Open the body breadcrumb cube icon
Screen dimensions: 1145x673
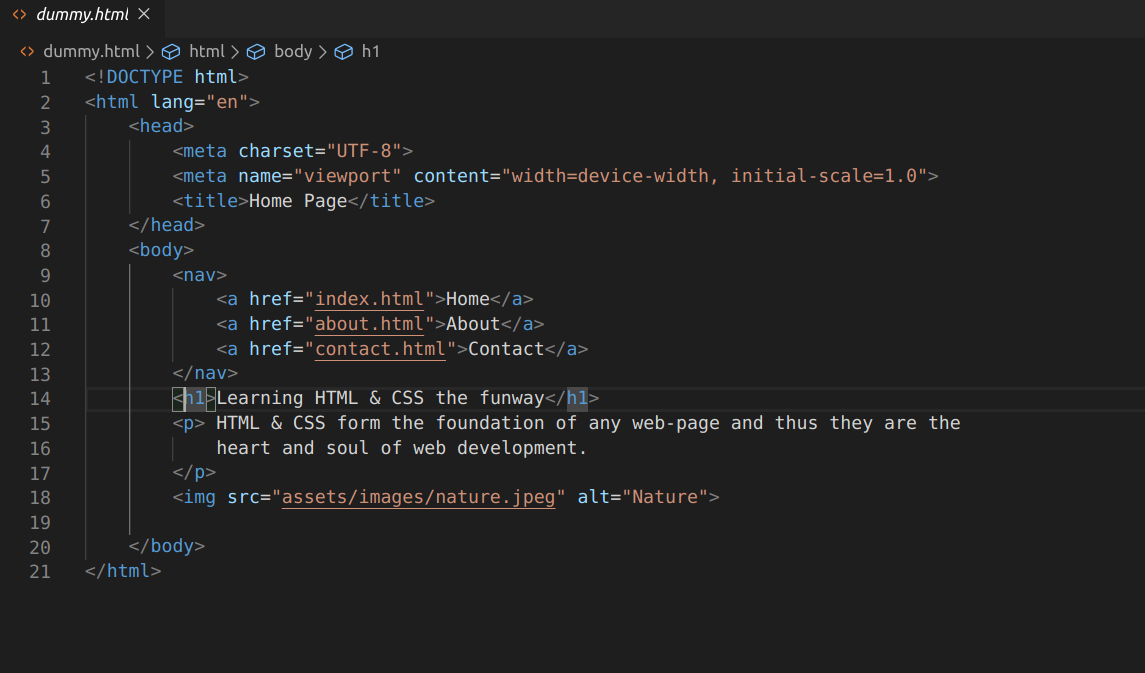[x=256, y=52]
